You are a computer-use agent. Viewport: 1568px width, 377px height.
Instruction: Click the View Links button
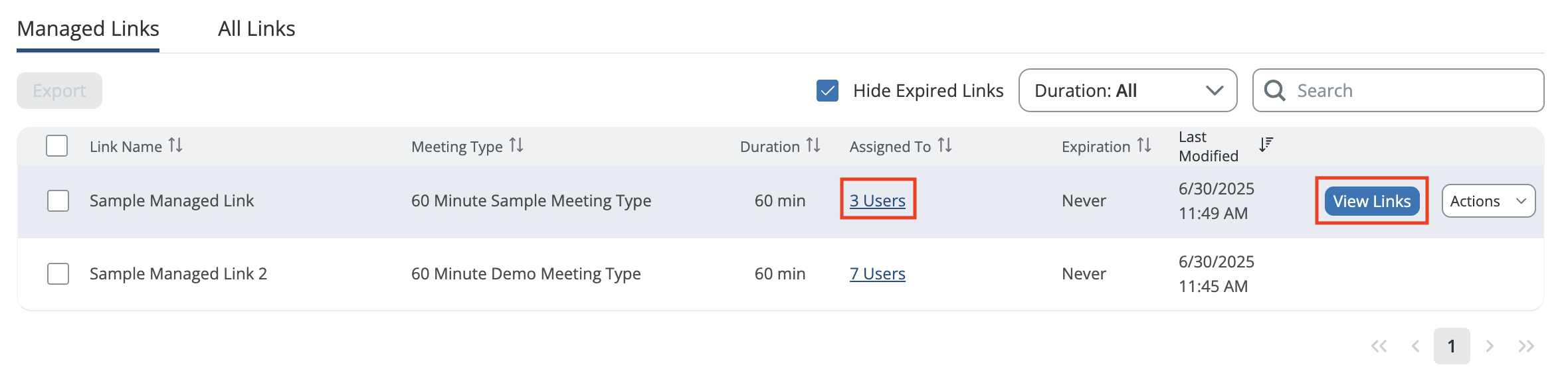[1372, 201]
